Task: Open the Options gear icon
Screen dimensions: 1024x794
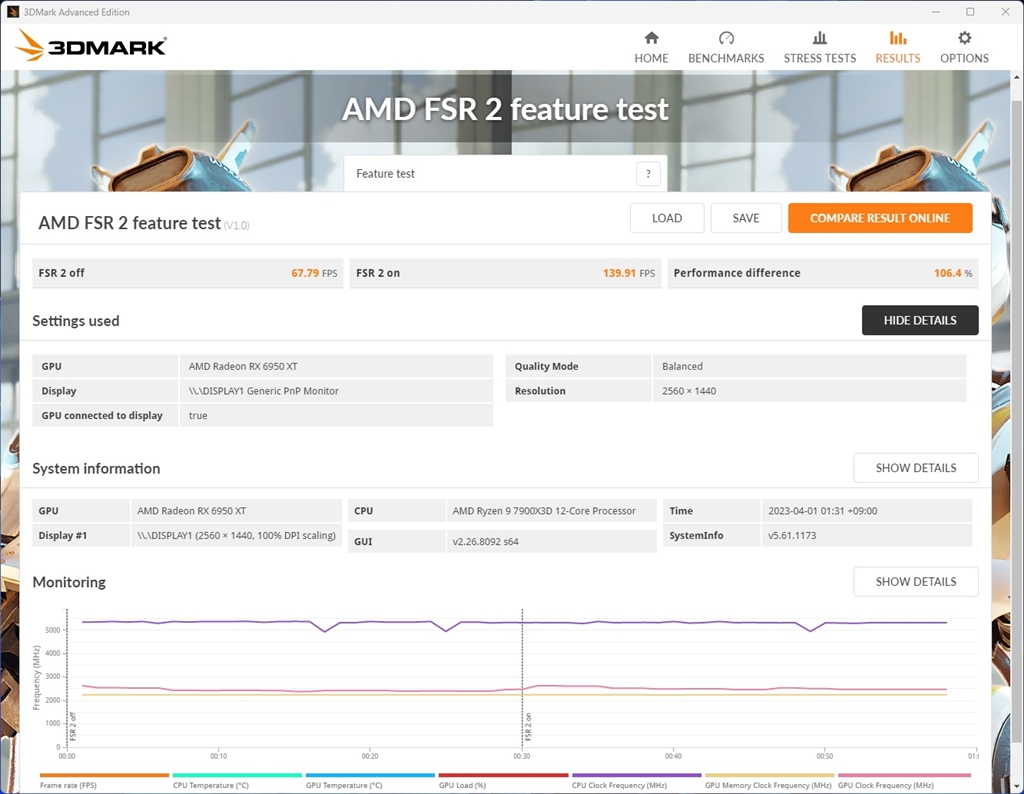Action: [965, 38]
